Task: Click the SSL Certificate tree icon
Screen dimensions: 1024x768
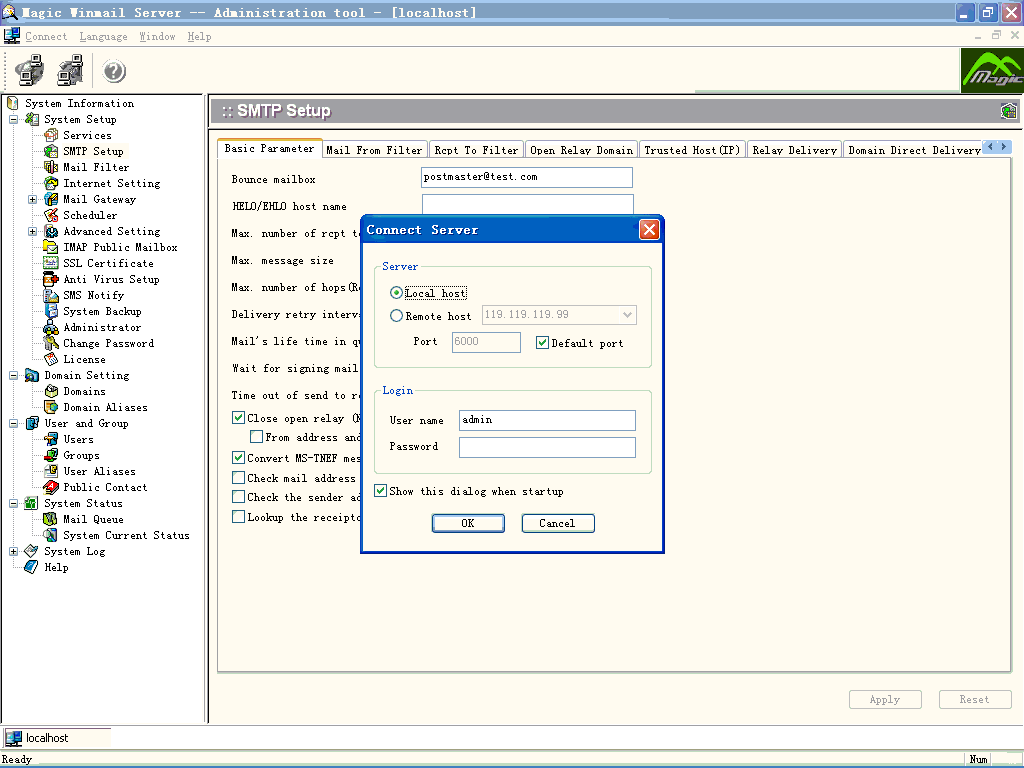Action: tap(51, 263)
